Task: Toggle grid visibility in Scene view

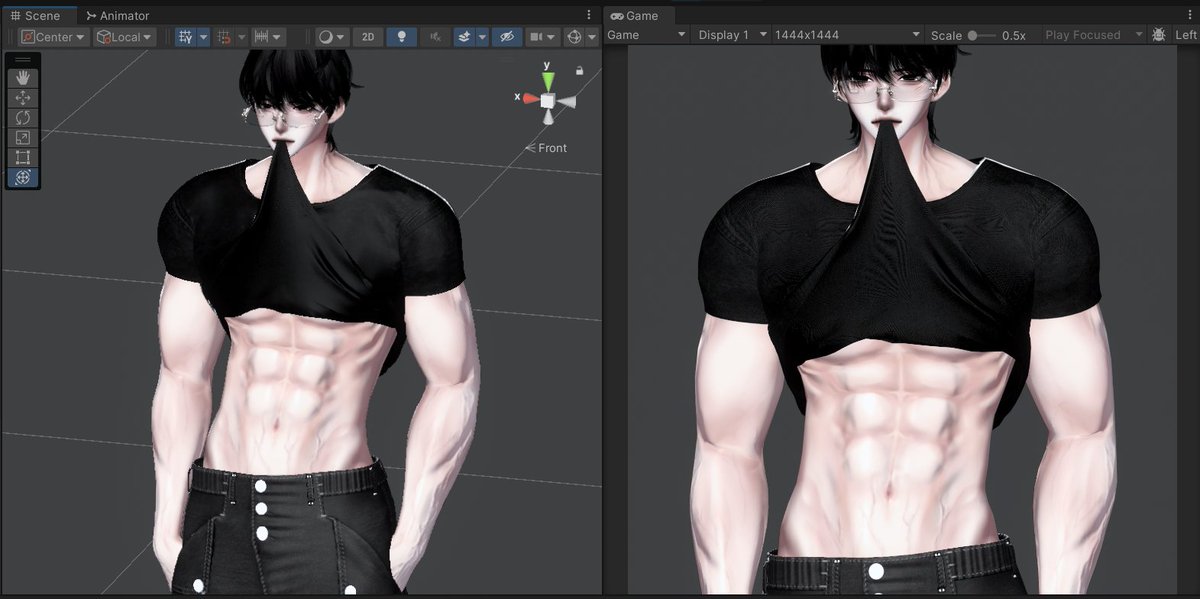Action: (185, 37)
